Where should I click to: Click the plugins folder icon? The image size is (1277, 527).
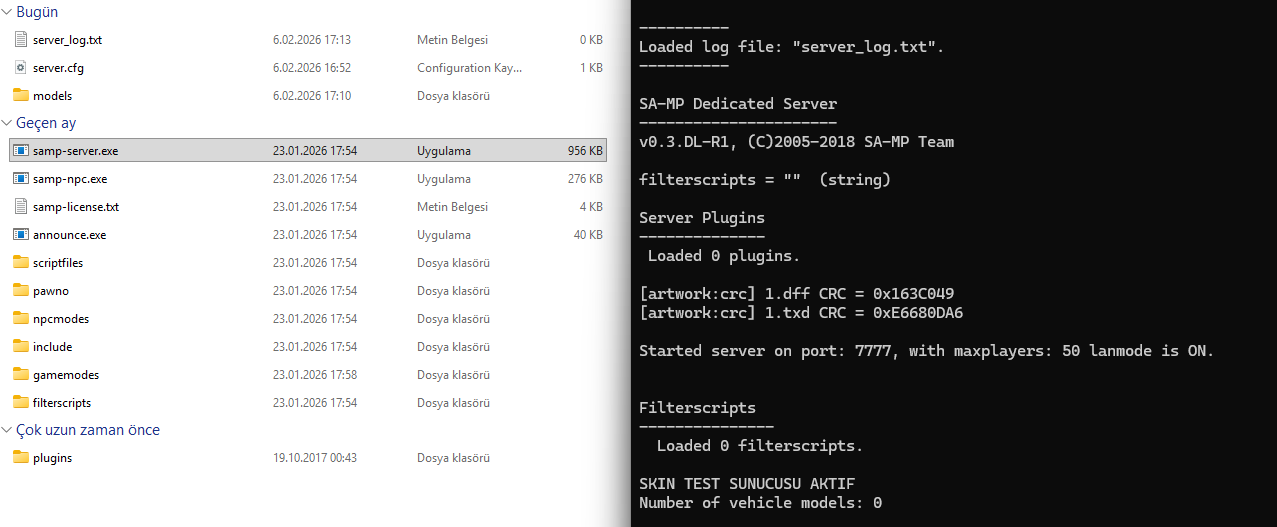(x=21, y=458)
